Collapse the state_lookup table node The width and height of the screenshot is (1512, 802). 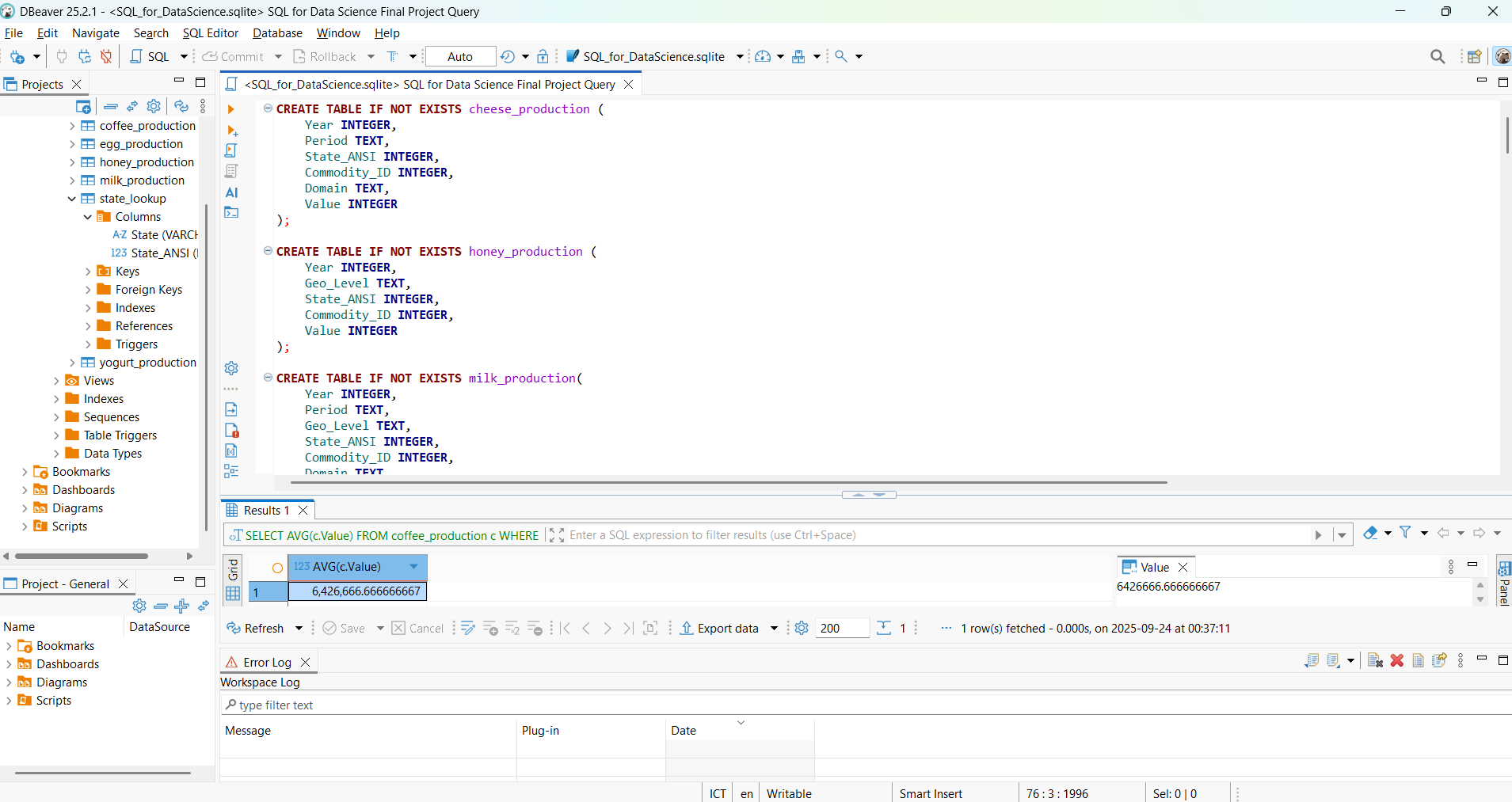[x=72, y=199]
